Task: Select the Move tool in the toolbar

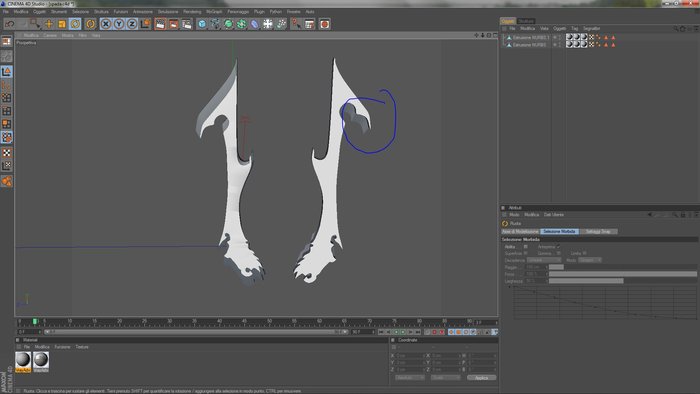Action: [x=49, y=24]
